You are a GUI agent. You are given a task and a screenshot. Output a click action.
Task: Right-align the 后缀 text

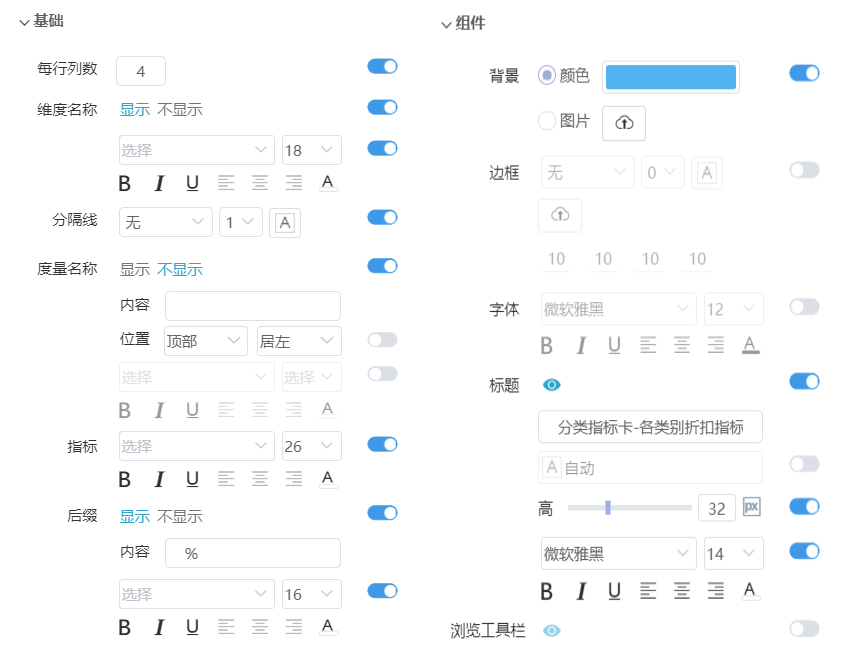pyautogui.click(x=293, y=627)
